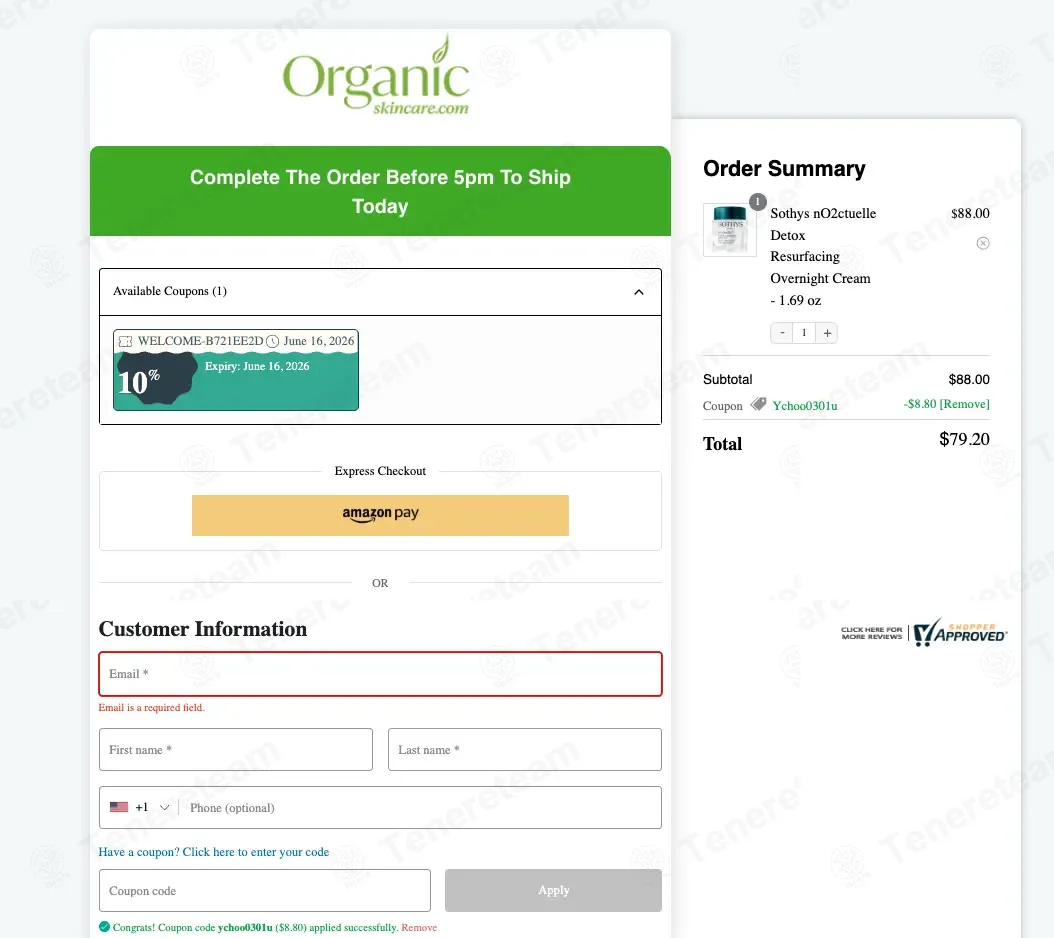Remove the Sothys item with X icon

(983, 243)
